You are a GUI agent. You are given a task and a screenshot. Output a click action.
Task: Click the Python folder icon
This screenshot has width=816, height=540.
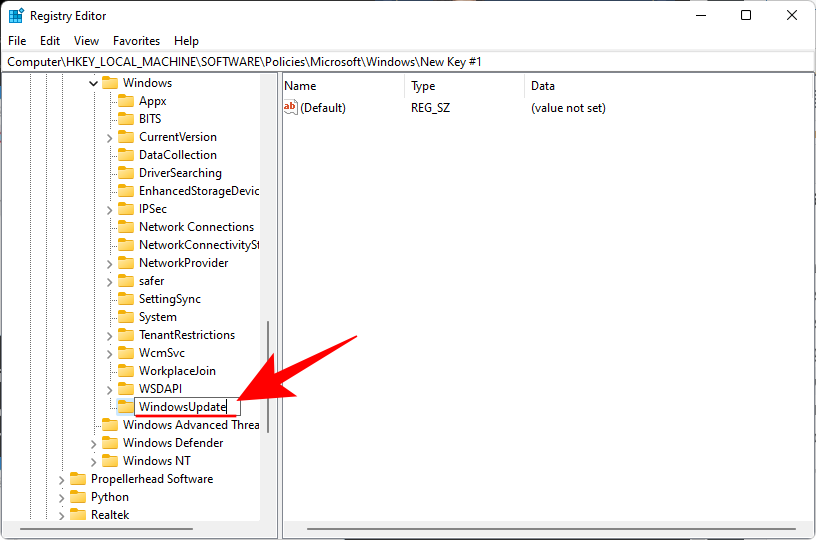coord(78,497)
